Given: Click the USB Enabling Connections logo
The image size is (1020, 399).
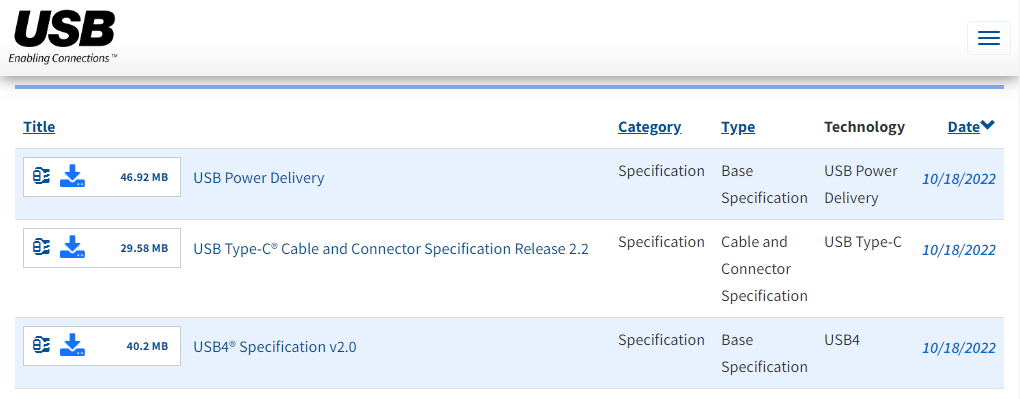Looking at the screenshot, I should (x=63, y=36).
